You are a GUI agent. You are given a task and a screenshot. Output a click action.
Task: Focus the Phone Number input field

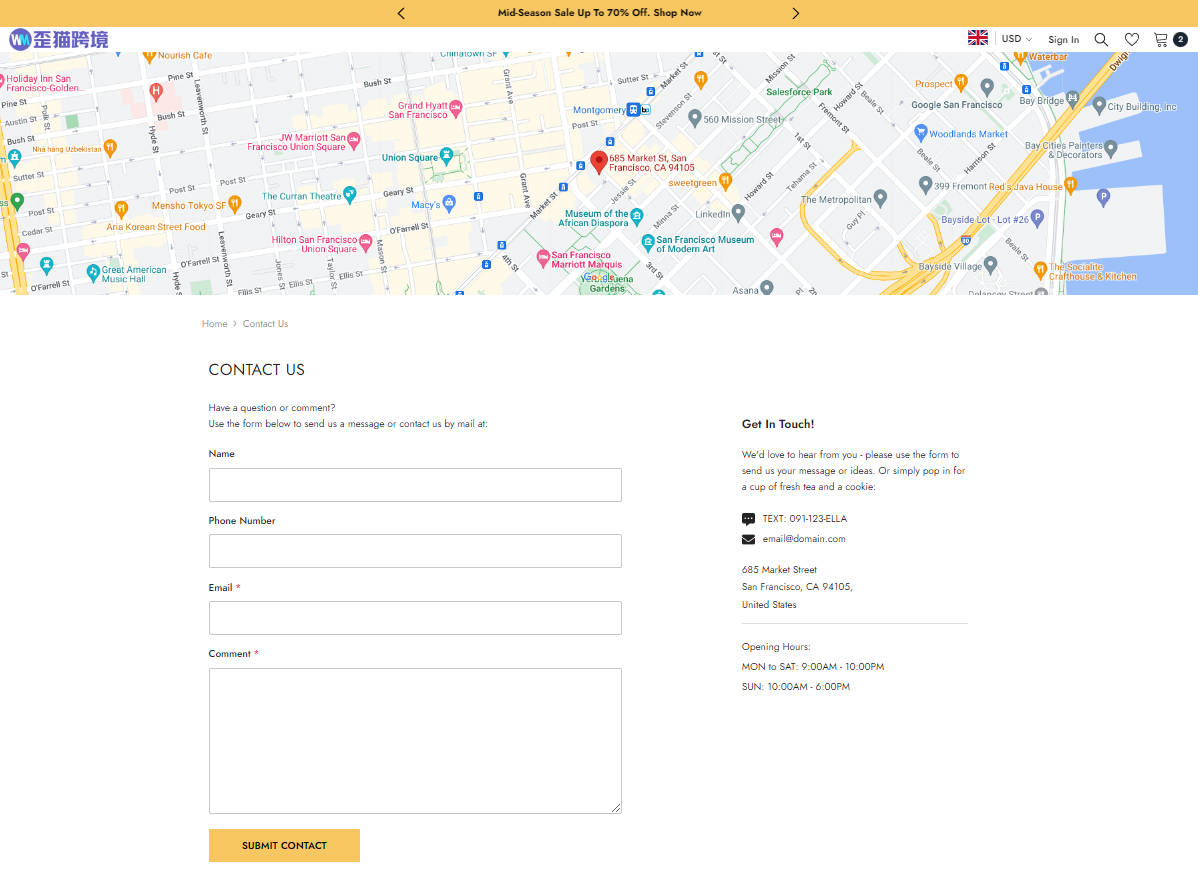pos(415,551)
